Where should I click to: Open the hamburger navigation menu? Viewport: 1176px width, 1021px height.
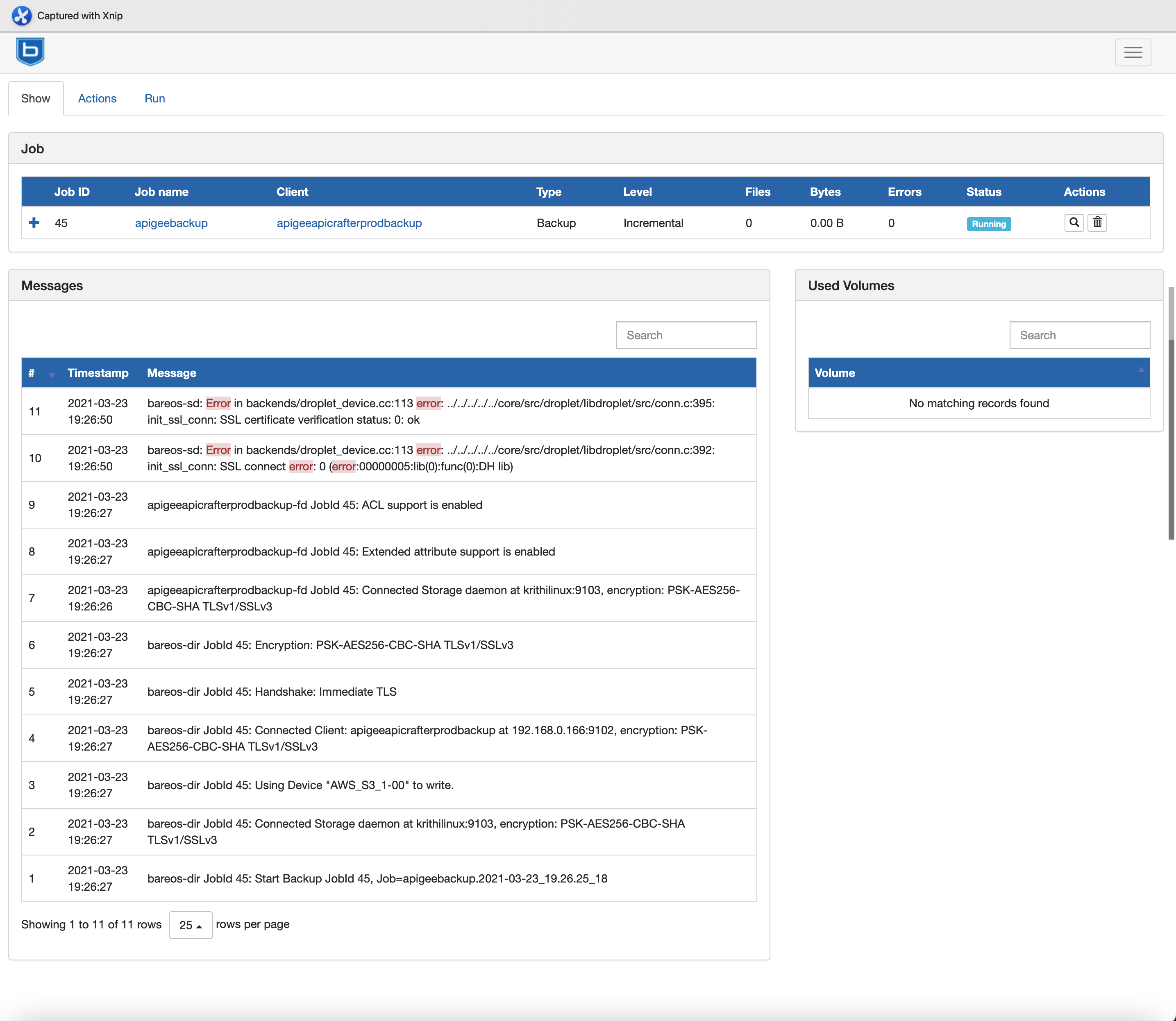1133,52
